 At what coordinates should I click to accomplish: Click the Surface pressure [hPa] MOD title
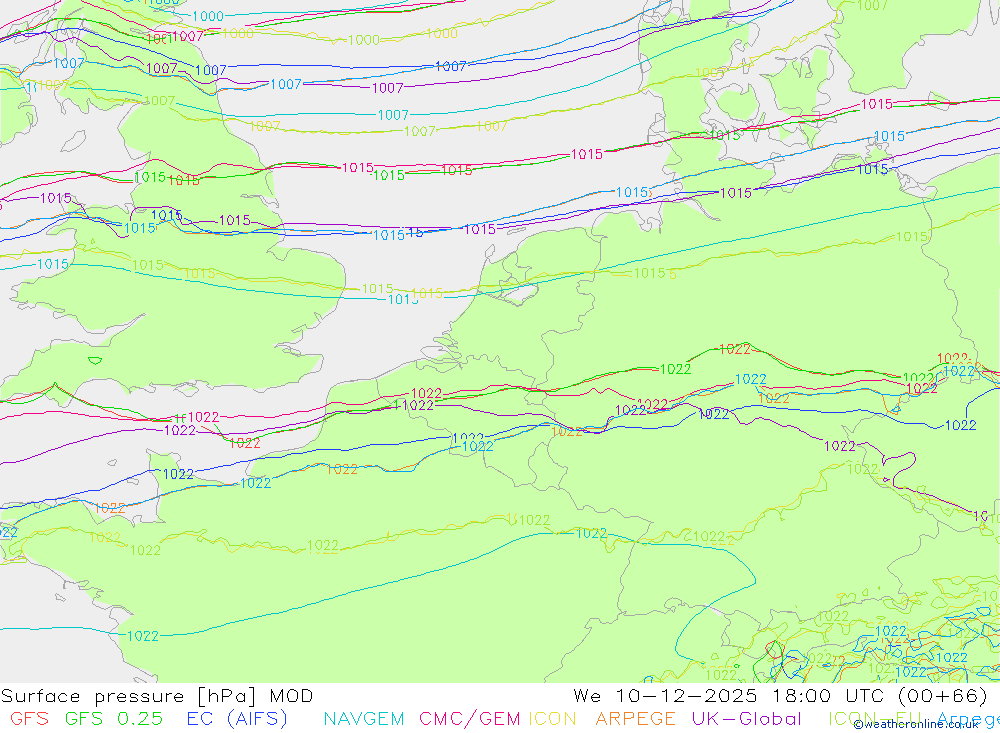point(157,695)
